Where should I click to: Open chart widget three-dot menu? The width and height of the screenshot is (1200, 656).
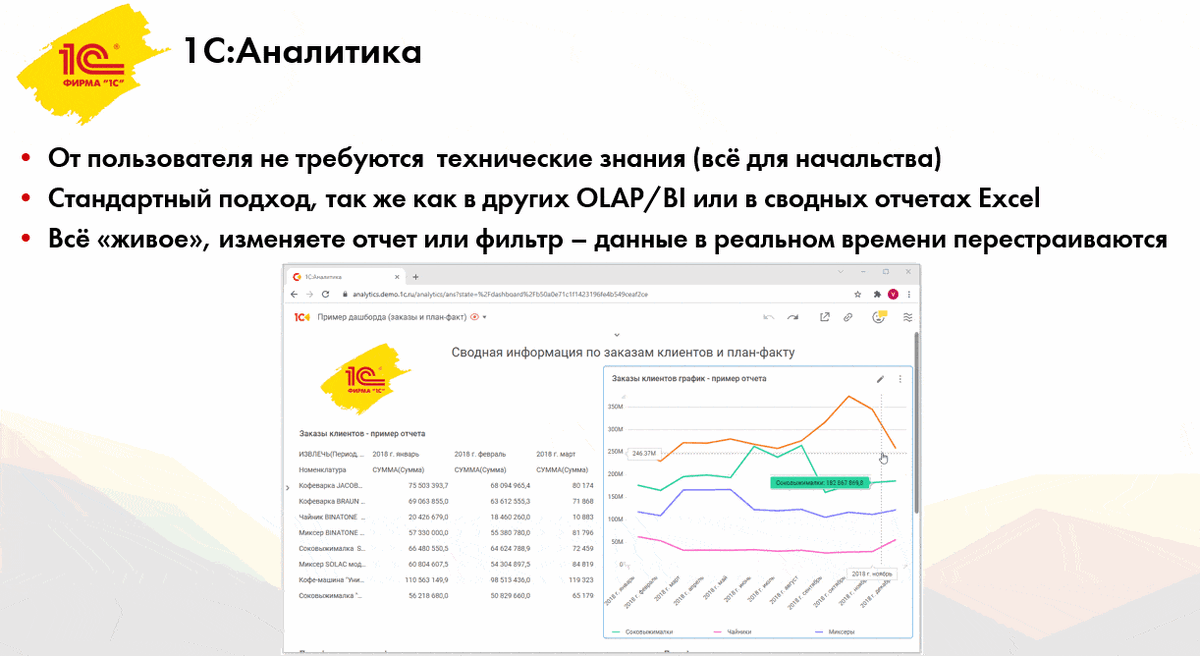(900, 379)
